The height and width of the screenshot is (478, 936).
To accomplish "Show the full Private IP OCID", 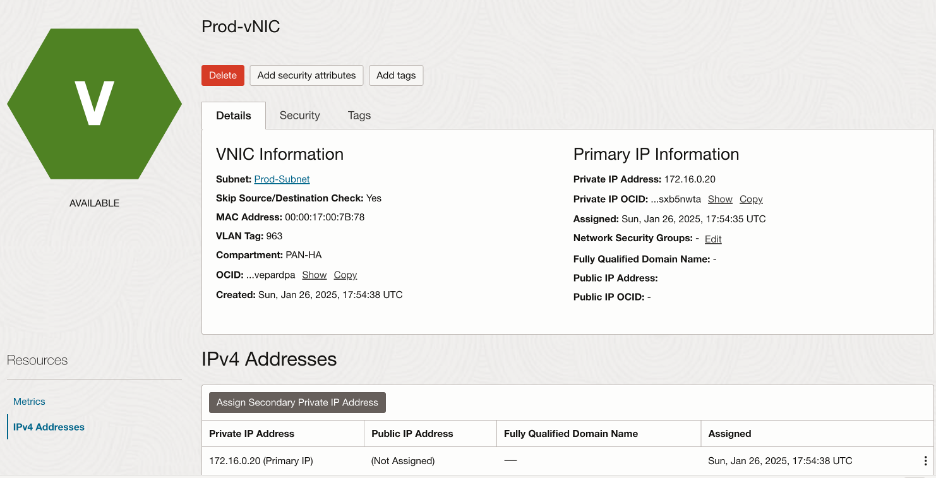I will pos(720,199).
